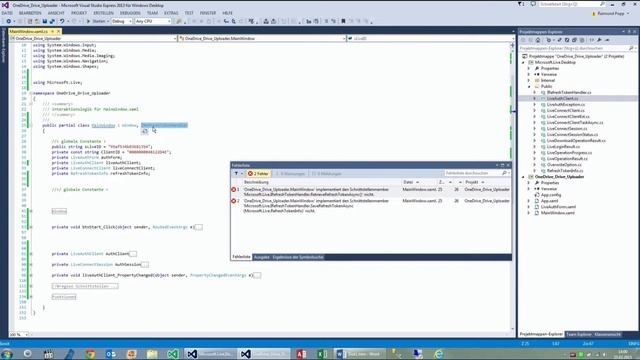Click the bookmark icon in the toolbar
The width and height of the screenshot is (640, 360).
point(343,21)
